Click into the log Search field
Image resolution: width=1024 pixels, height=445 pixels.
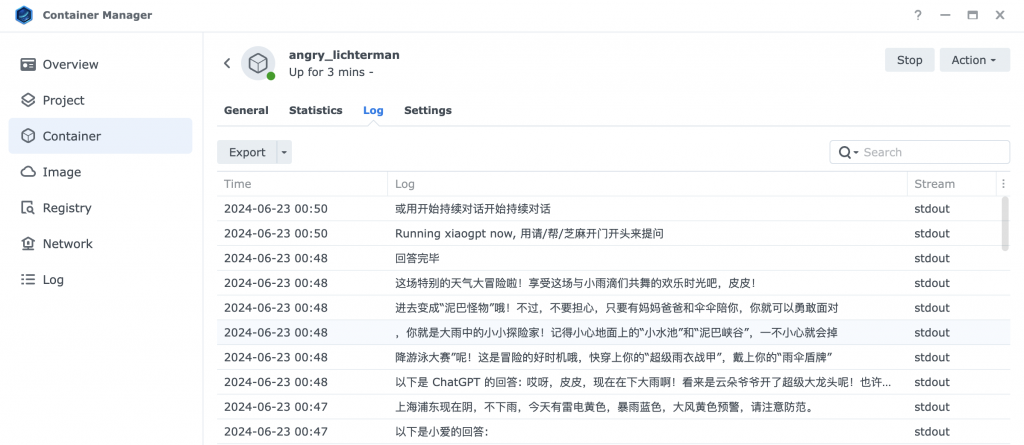pos(932,153)
